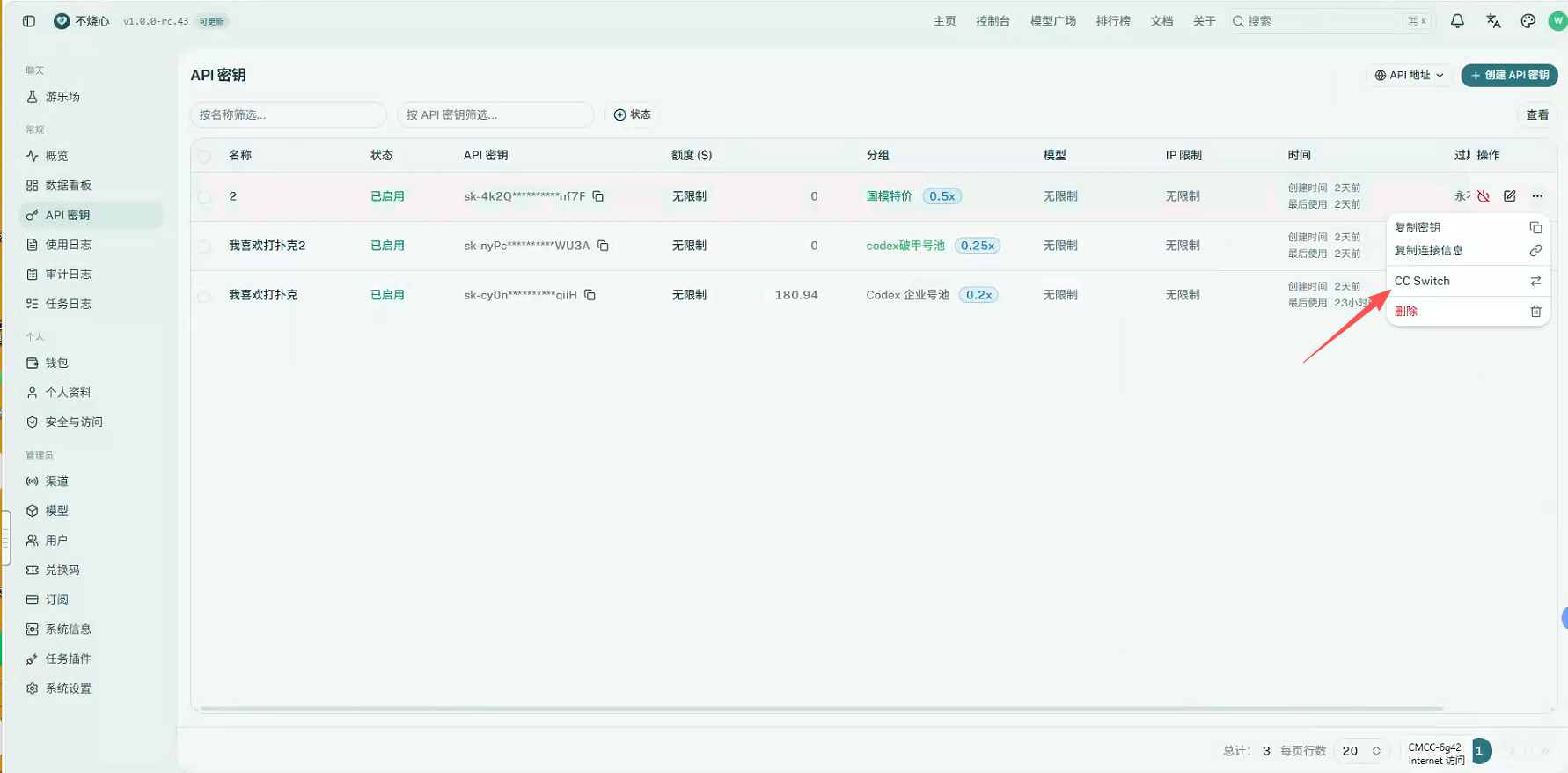Click the 可更新 update badge

[x=211, y=21]
